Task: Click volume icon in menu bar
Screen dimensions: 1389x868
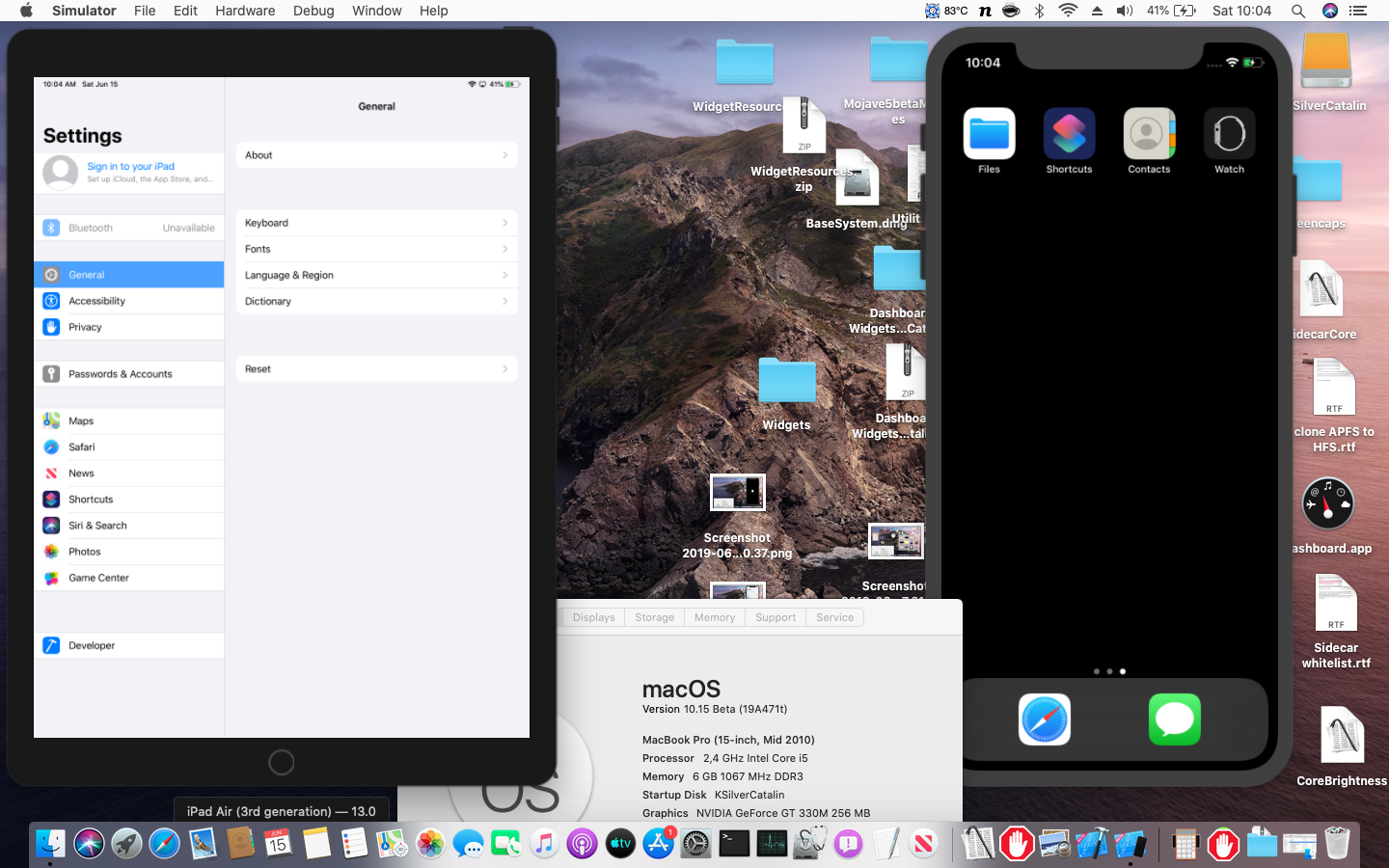Action: pos(1125,11)
